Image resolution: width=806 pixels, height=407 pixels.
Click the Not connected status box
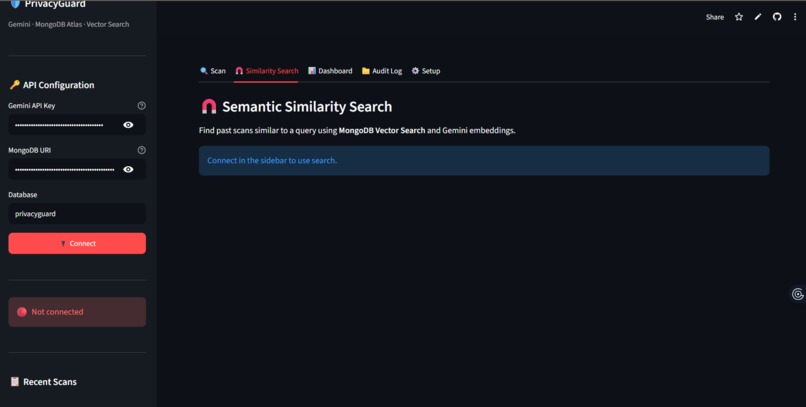(77, 312)
